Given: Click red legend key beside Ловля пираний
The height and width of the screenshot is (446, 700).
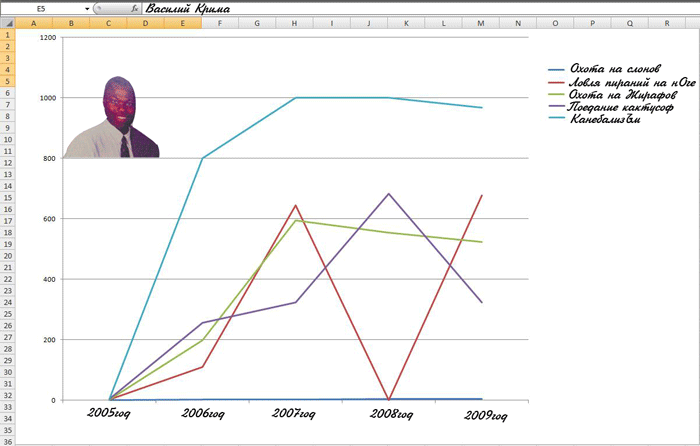Looking at the screenshot, I should click(556, 82).
